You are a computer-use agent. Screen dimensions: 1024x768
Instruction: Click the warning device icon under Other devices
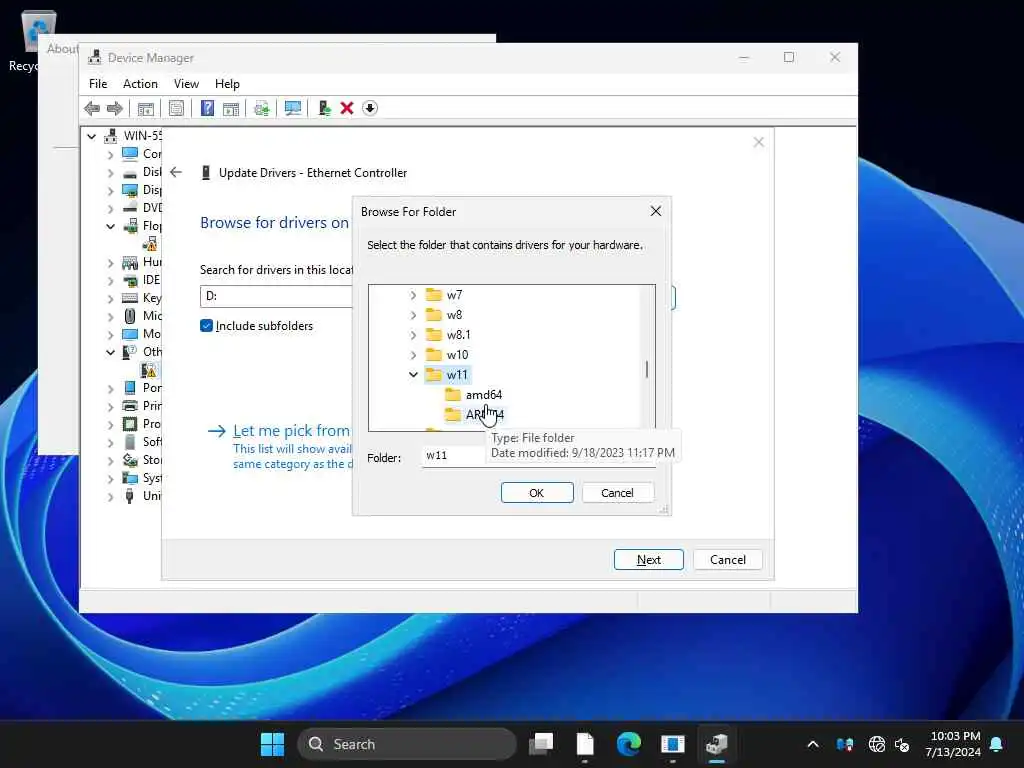coord(150,370)
